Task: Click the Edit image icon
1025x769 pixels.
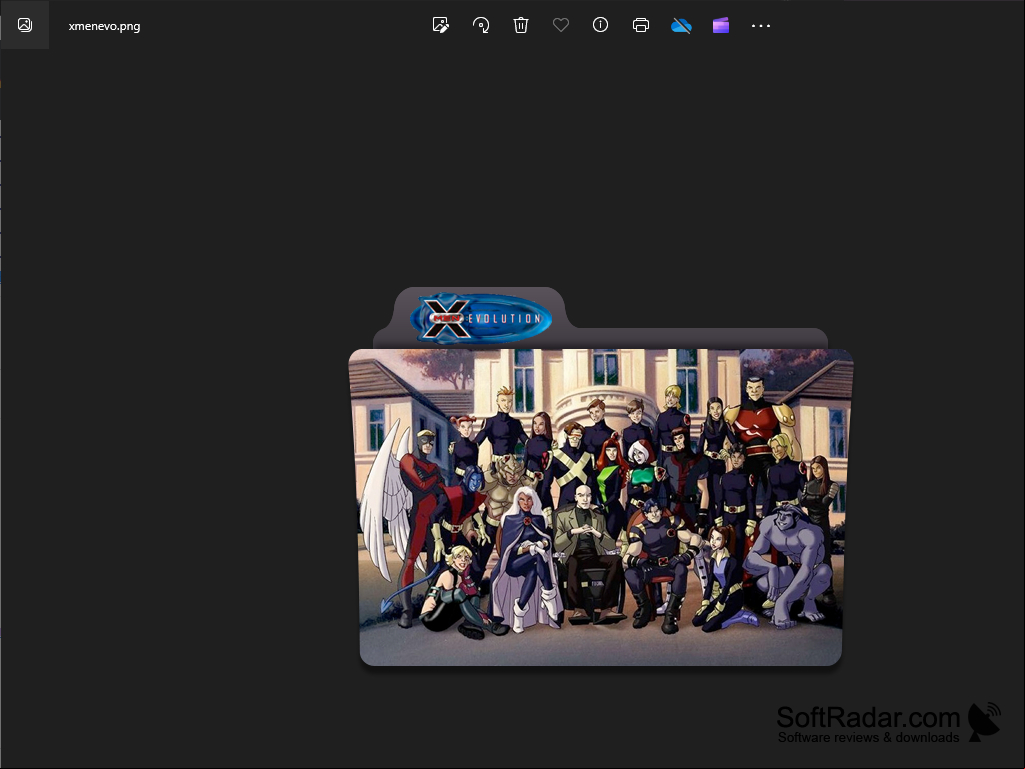Action: [x=441, y=26]
